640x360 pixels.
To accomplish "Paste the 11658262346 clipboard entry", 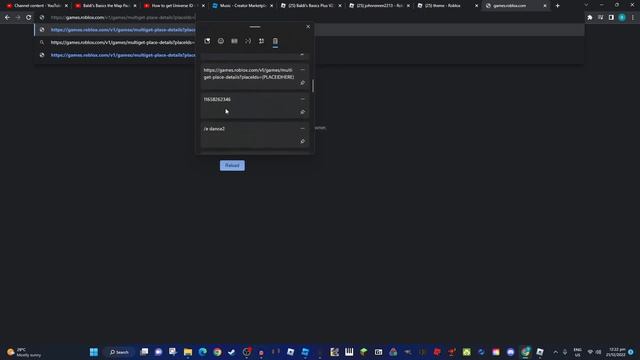I will (255, 105).
